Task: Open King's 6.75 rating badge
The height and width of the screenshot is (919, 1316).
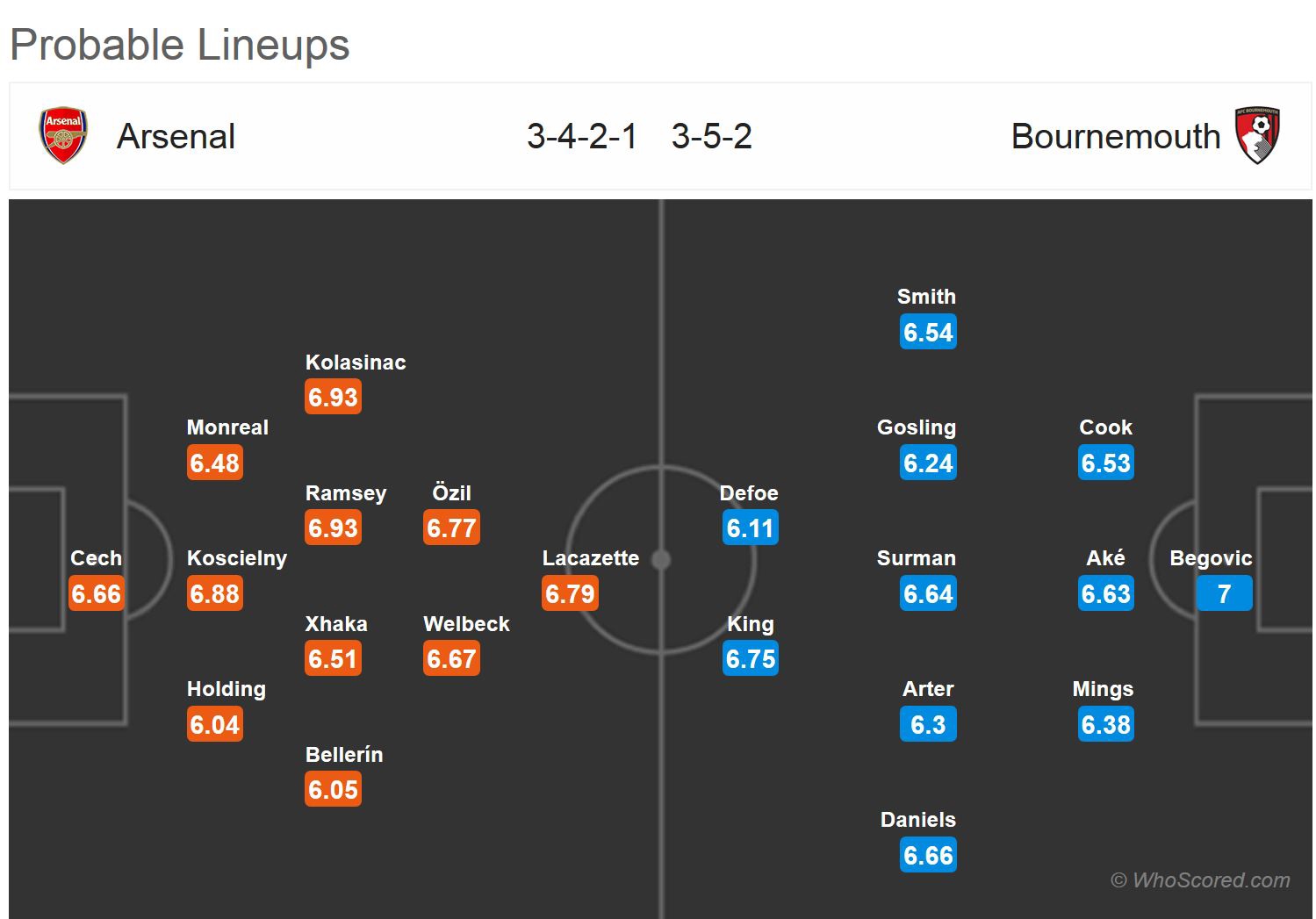Action: [x=751, y=659]
